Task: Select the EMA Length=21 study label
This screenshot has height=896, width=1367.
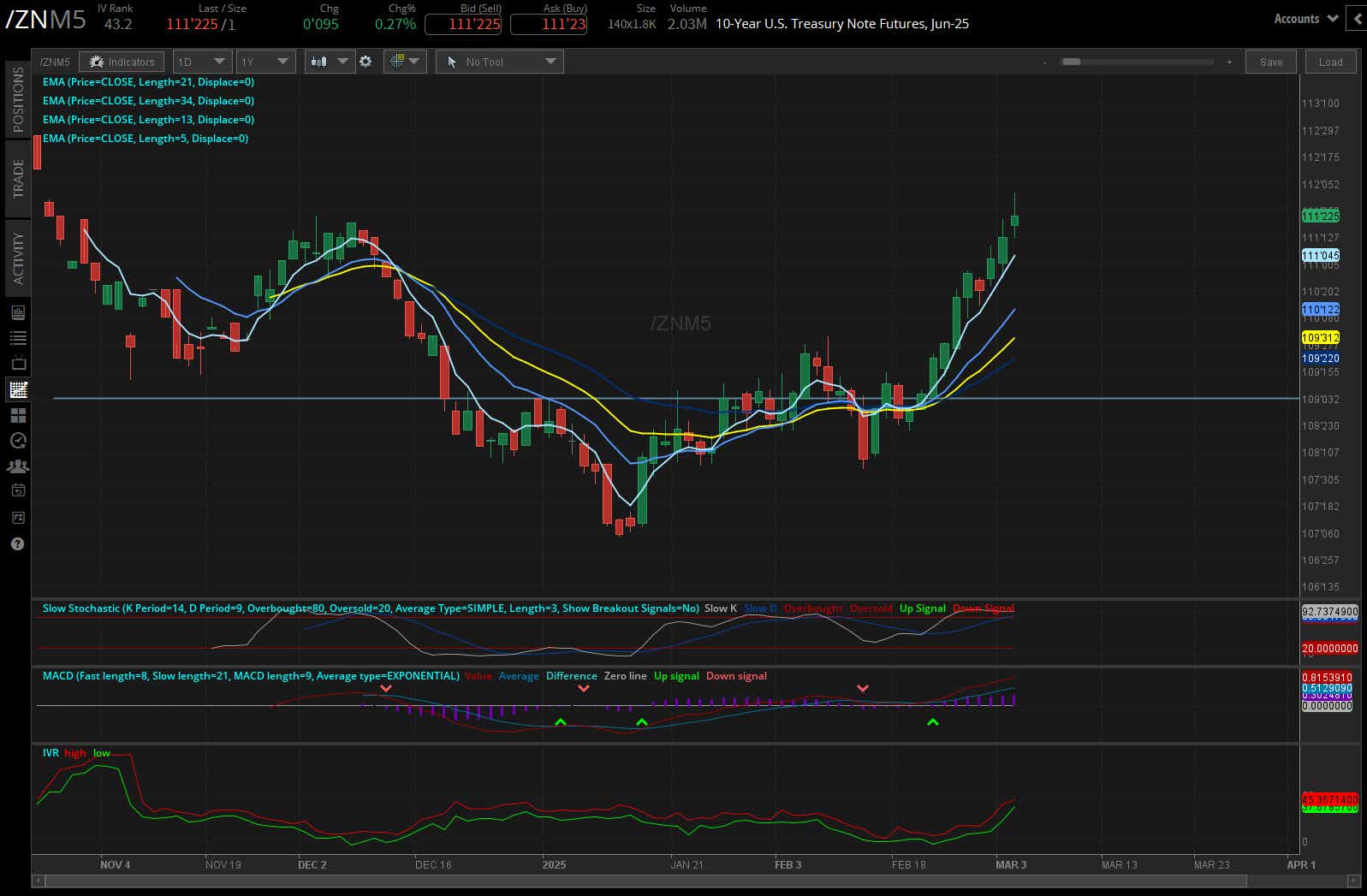Action: (x=148, y=82)
